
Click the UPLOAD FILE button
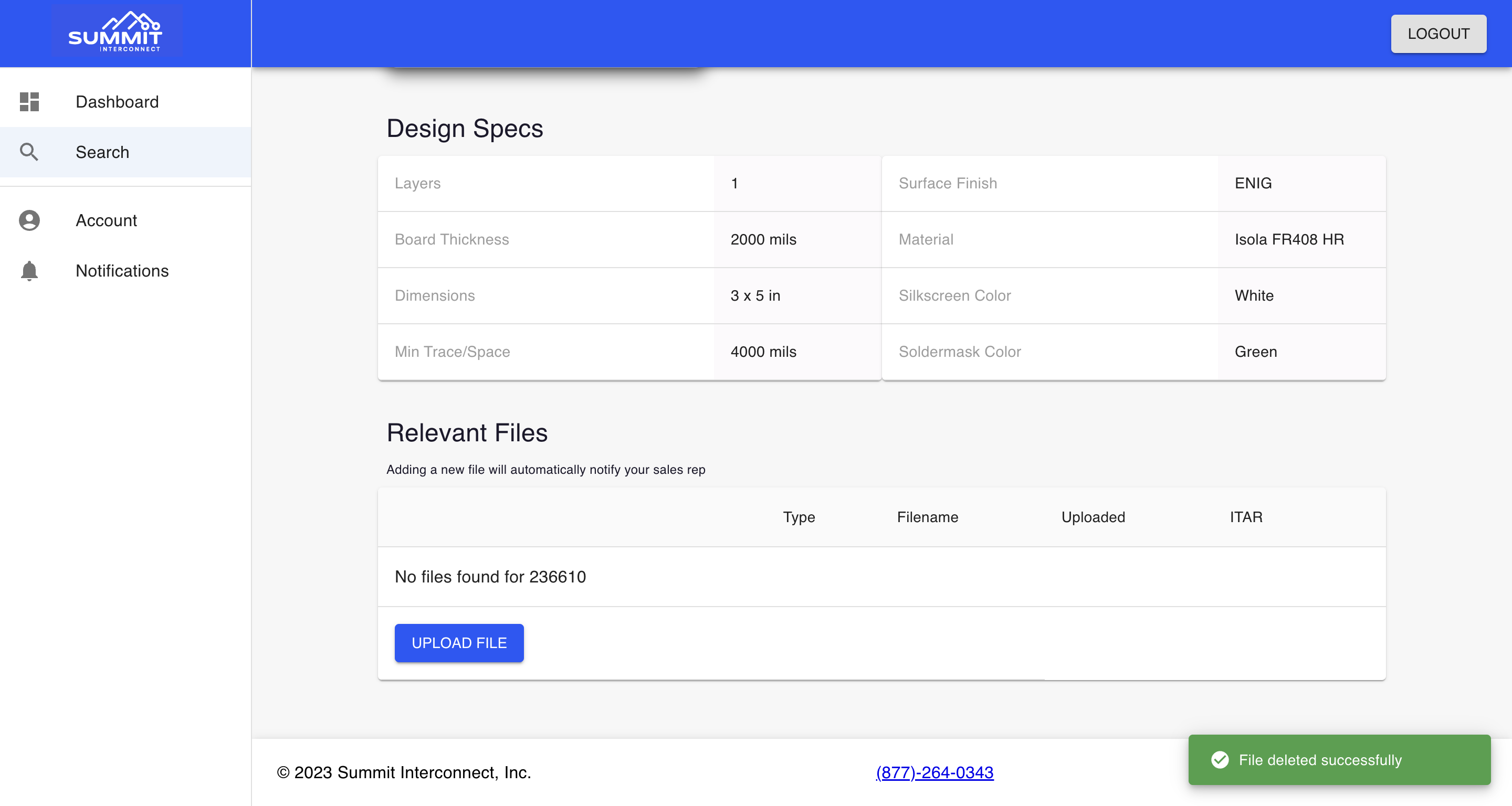[x=459, y=643]
